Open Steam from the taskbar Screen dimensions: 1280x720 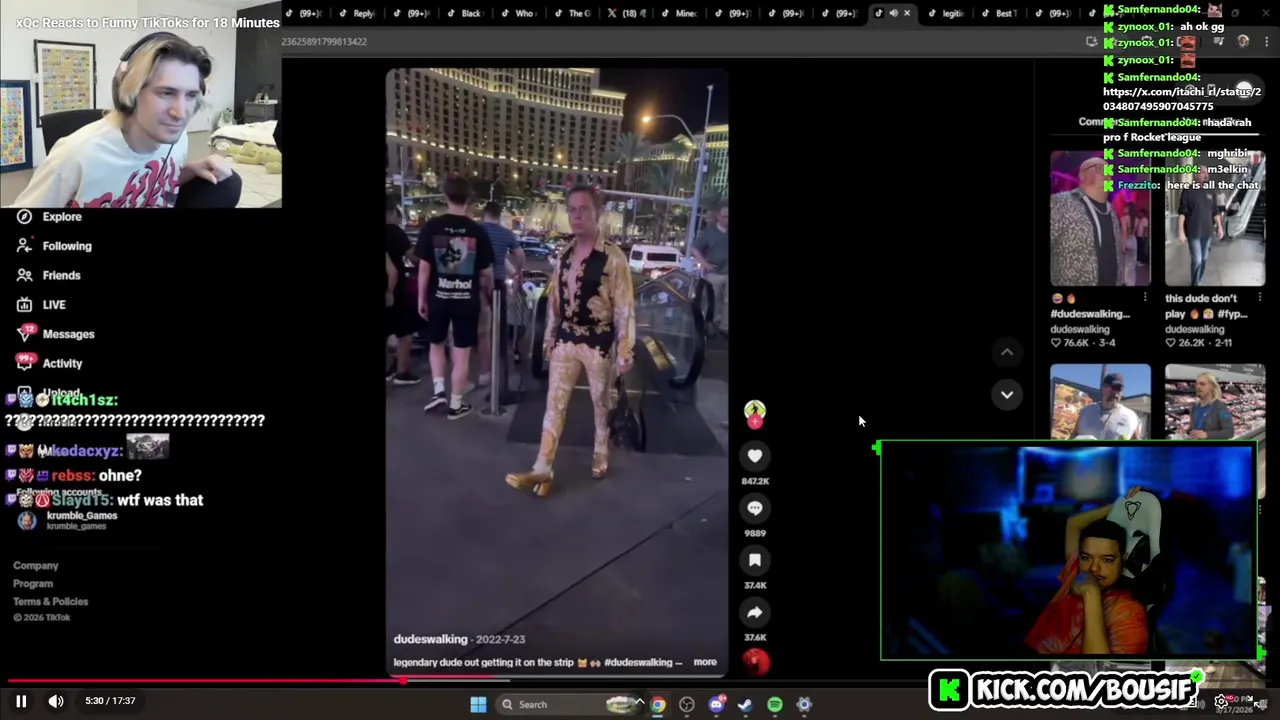tap(745, 704)
